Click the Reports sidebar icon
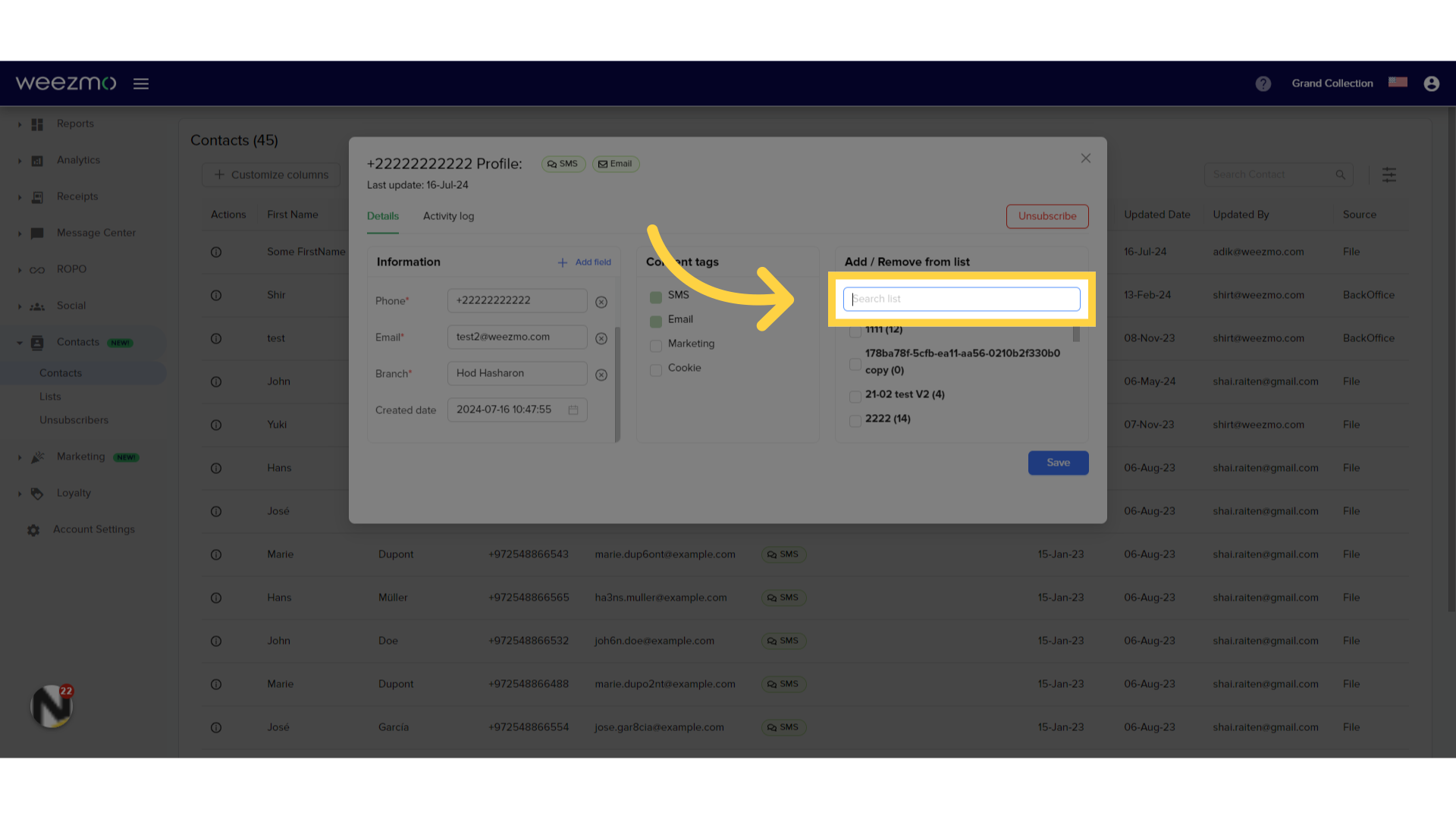This screenshot has width=1456, height=819. pyautogui.click(x=37, y=122)
